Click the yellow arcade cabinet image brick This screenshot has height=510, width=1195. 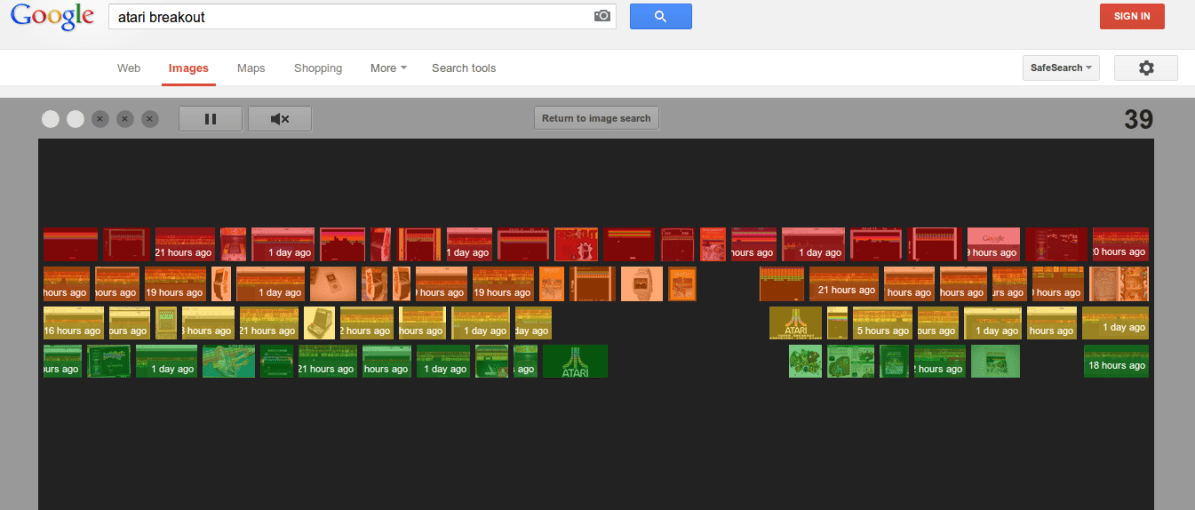319,322
